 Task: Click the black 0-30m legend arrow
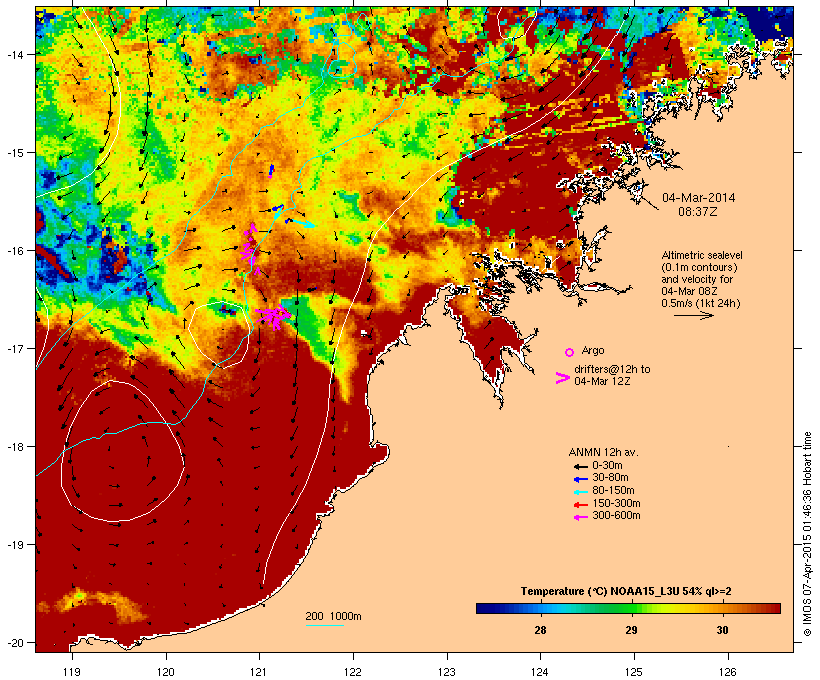(580, 466)
